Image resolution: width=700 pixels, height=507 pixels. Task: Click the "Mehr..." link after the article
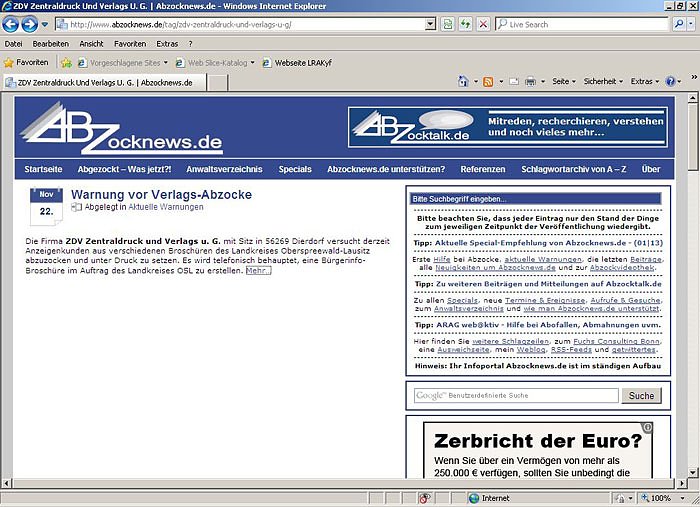click(258, 270)
